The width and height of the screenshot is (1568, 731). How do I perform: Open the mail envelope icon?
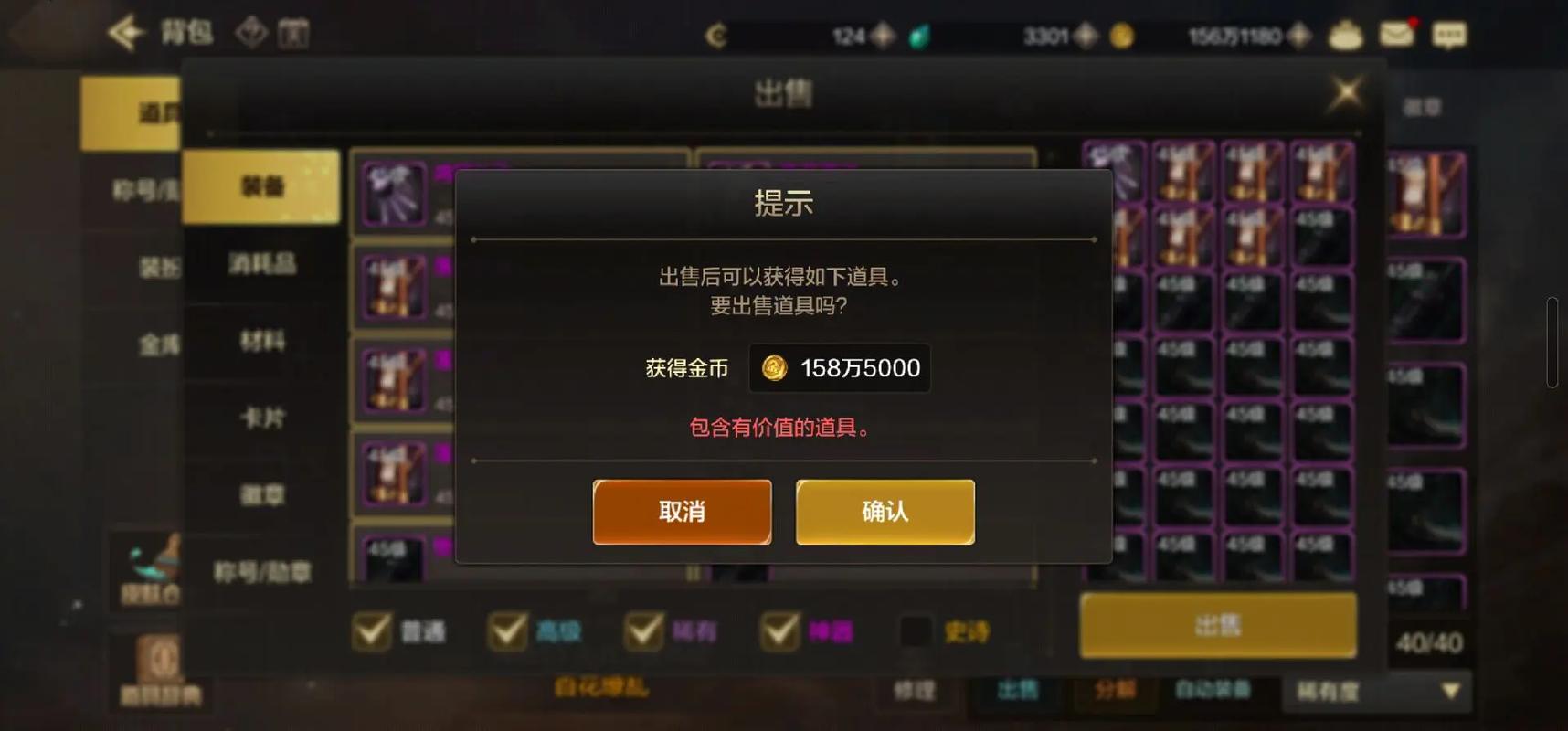pos(1397,35)
